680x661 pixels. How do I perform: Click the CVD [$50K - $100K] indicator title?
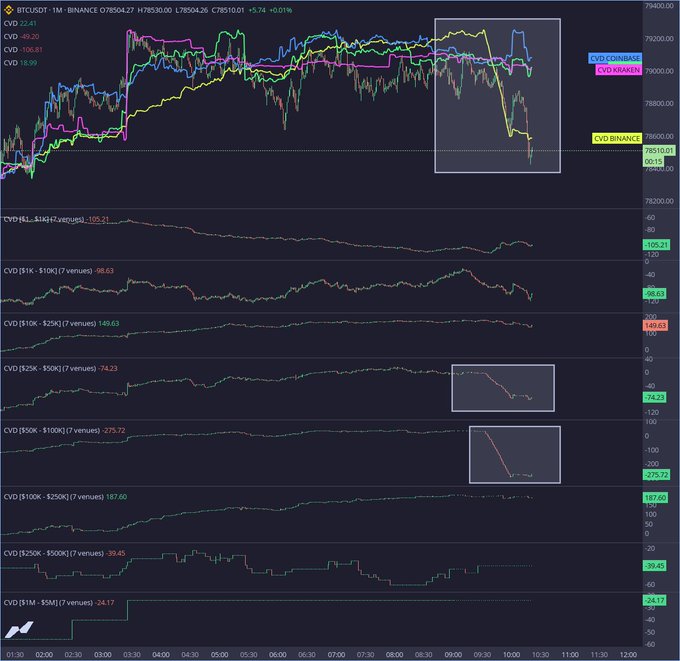(x=52, y=430)
